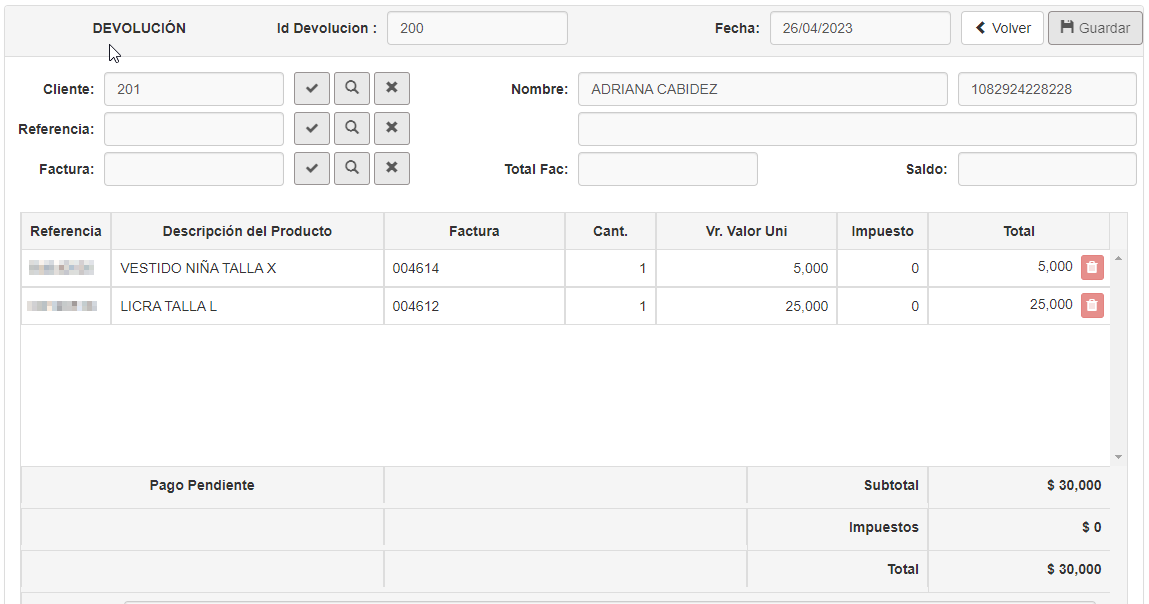The image size is (1149, 604).
Task: Clear the Factura field with X icon
Action: click(x=392, y=169)
